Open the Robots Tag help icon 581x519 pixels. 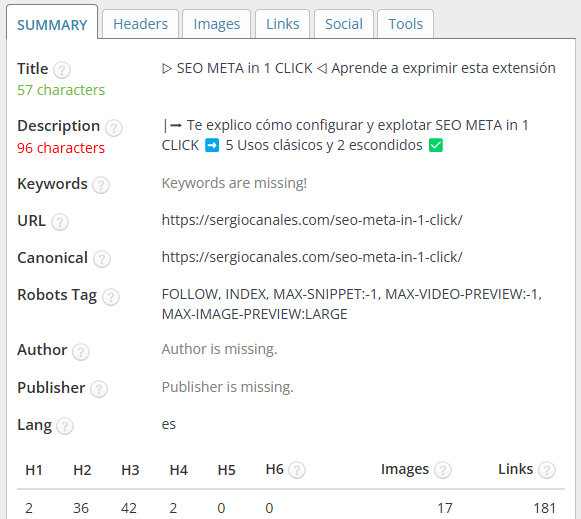(111, 297)
